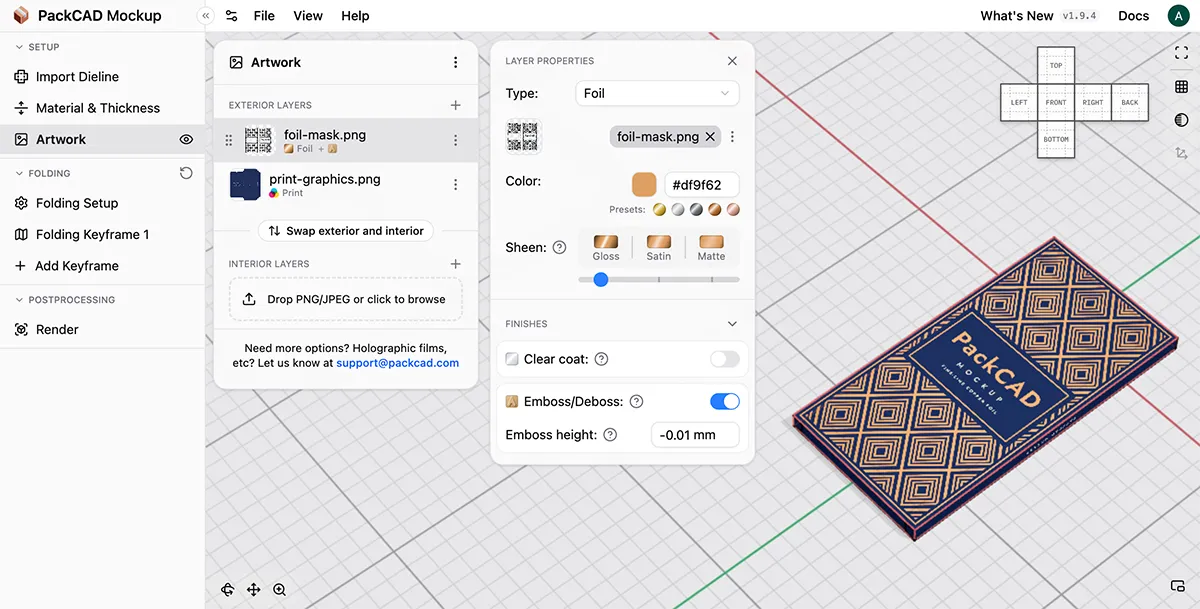Viewport: 1200px width, 609px height.
Task: Add a new interior layer
Action: click(x=456, y=264)
